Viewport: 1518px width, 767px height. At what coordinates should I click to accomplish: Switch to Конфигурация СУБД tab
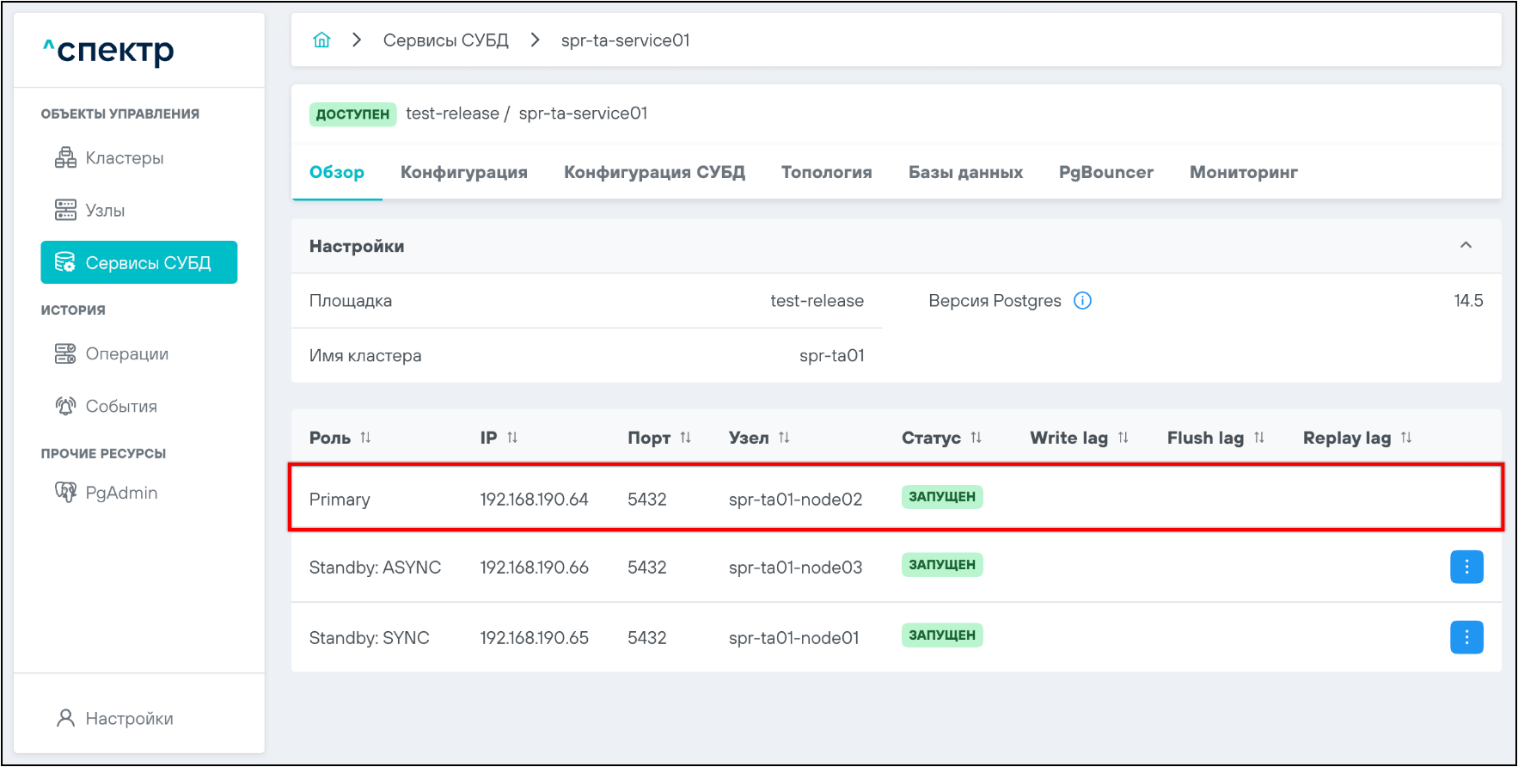[654, 172]
